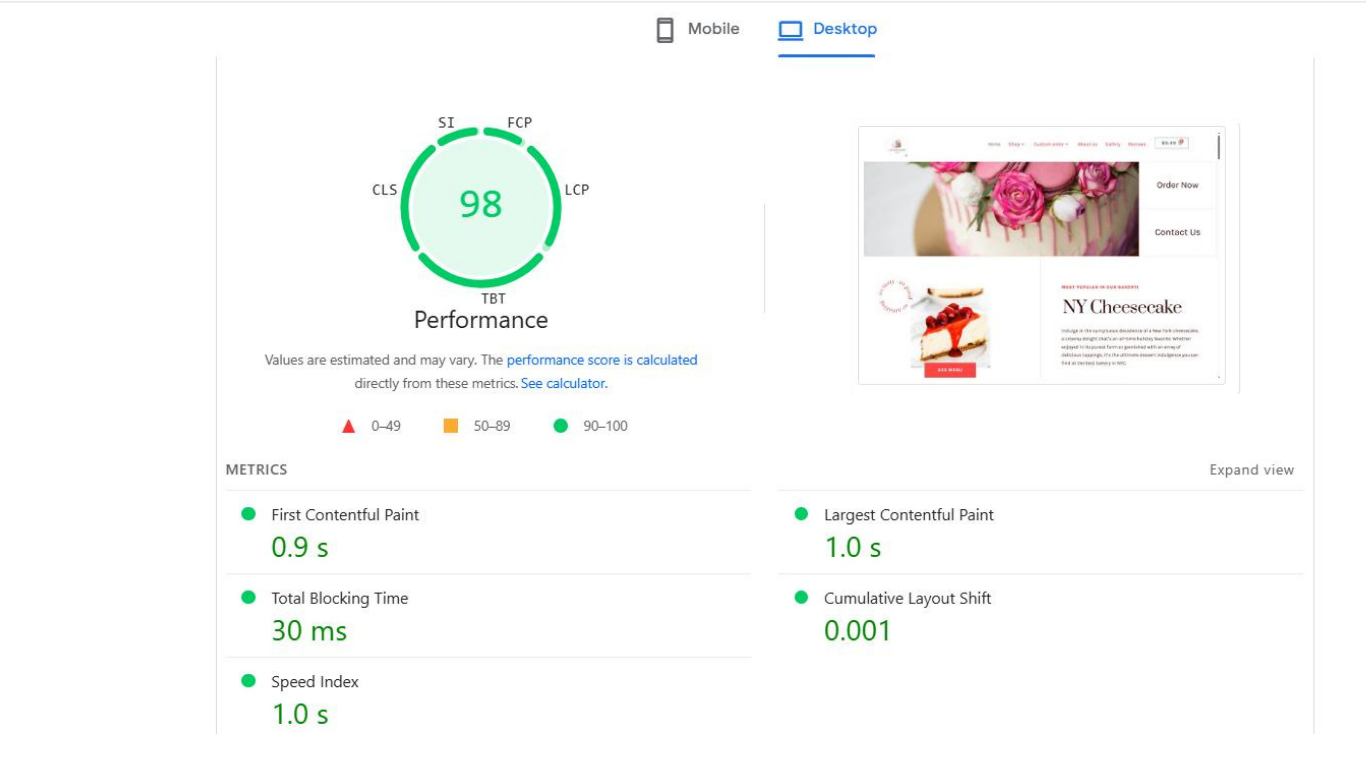Click the green dot beside Cumulative Layout Shift
Image resolution: width=1366 pixels, height=768 pixels.
pyautogui.click(x=801, y=597)
